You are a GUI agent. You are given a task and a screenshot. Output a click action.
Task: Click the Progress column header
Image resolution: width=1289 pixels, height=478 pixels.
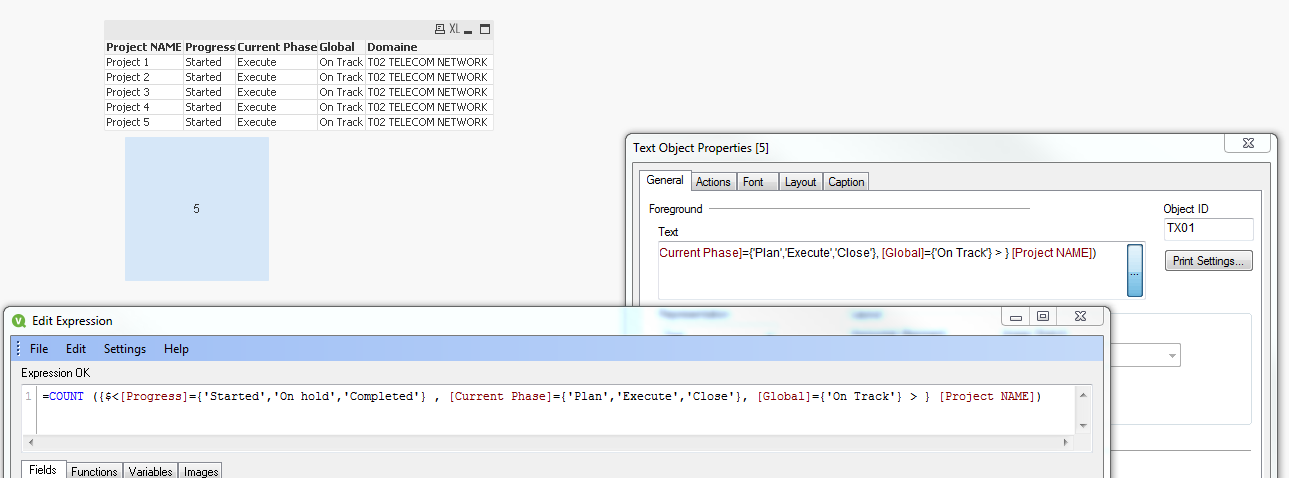(210, 47)
